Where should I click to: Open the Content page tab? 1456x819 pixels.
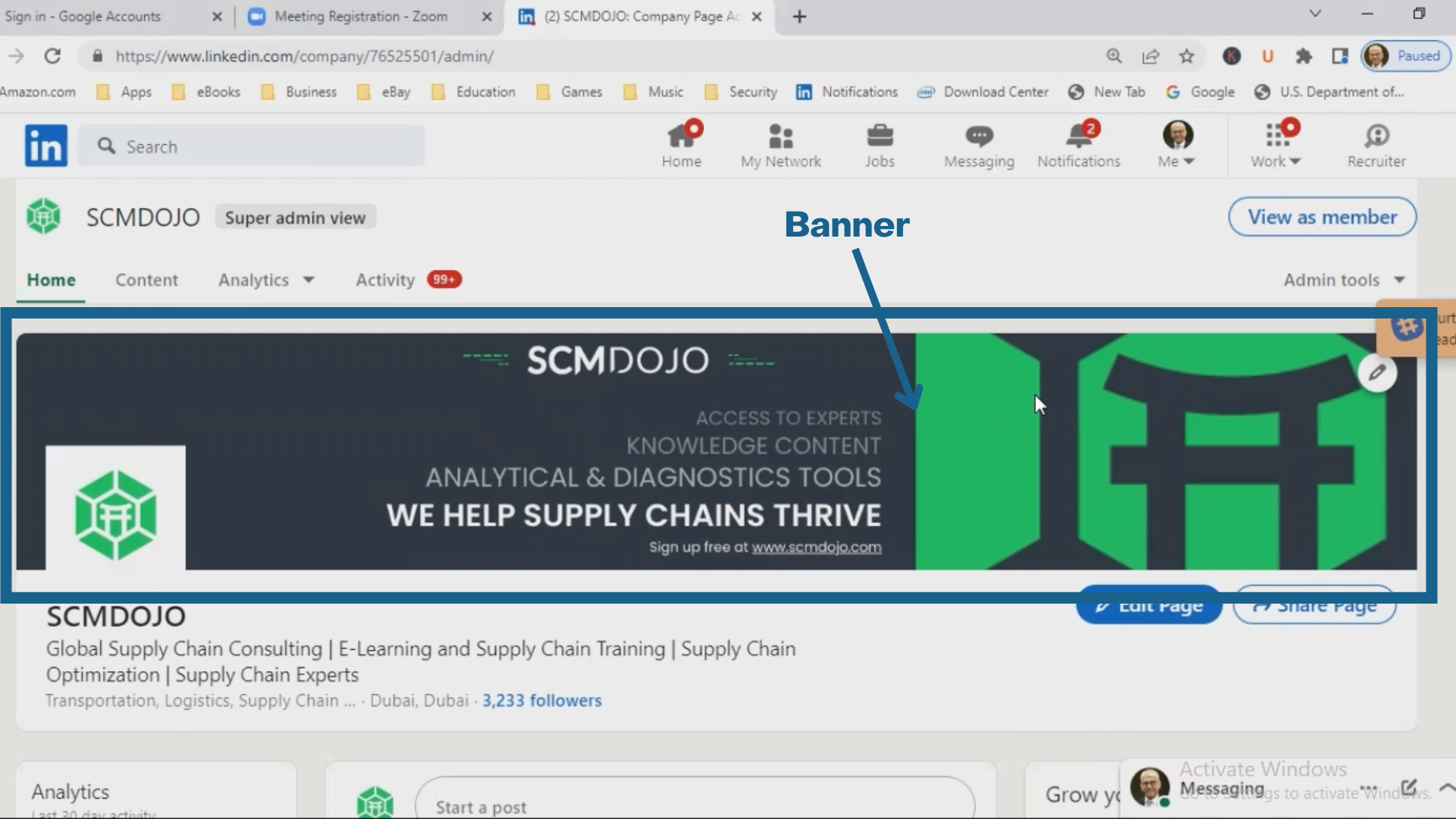(x=146, y=280)
